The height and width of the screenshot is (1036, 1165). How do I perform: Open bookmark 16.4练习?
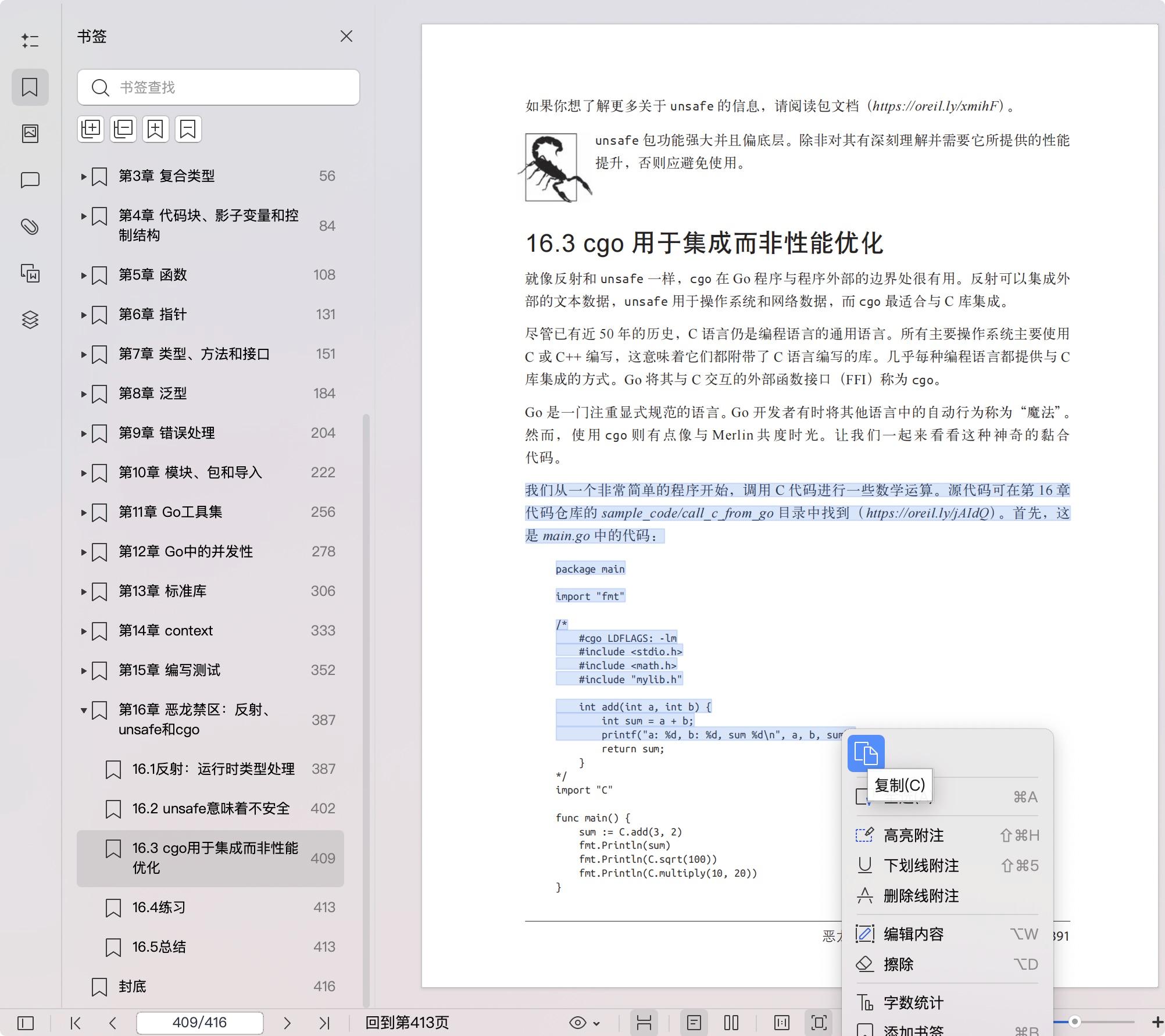pos(159,907)
